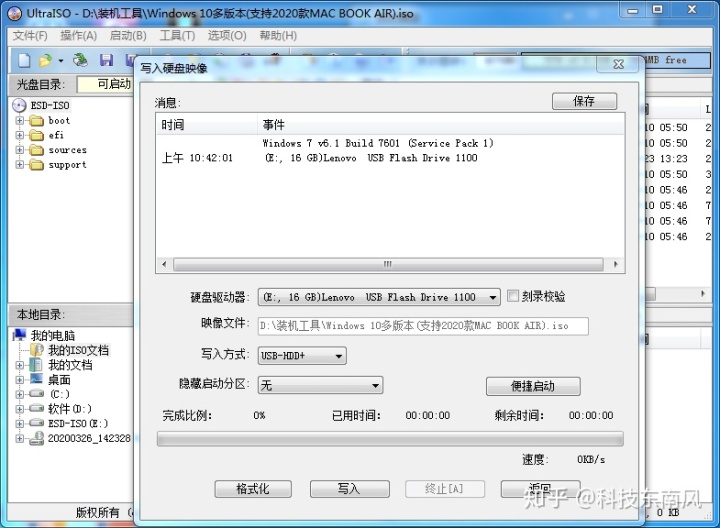720x528 pixels.
Task: Open the 帮助(H) menu
Action: pyautogui.click(x=278, y=35)
